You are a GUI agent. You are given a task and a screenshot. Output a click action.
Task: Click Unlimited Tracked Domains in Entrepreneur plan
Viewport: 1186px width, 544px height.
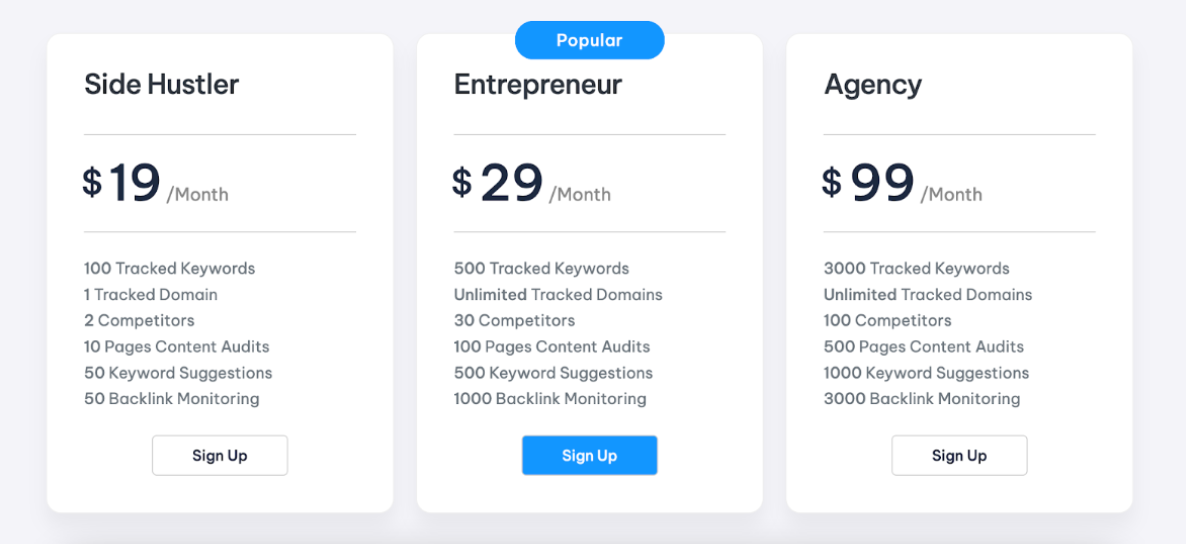pos(558,294)
